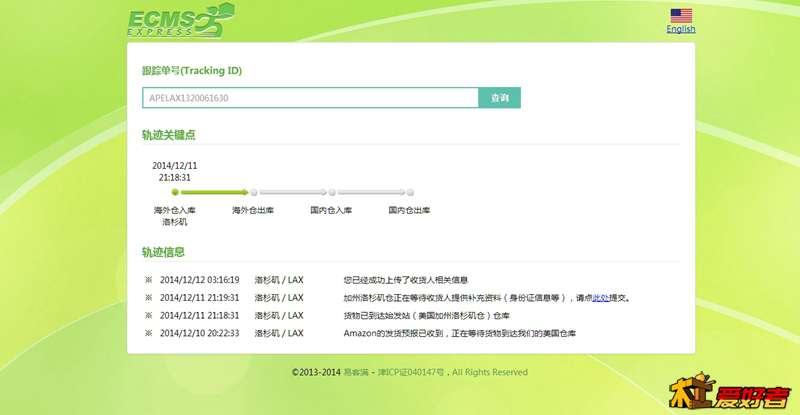Click the 易客满 footer link
This screenshot has height=415, width=800.
[x=355, y=372]
